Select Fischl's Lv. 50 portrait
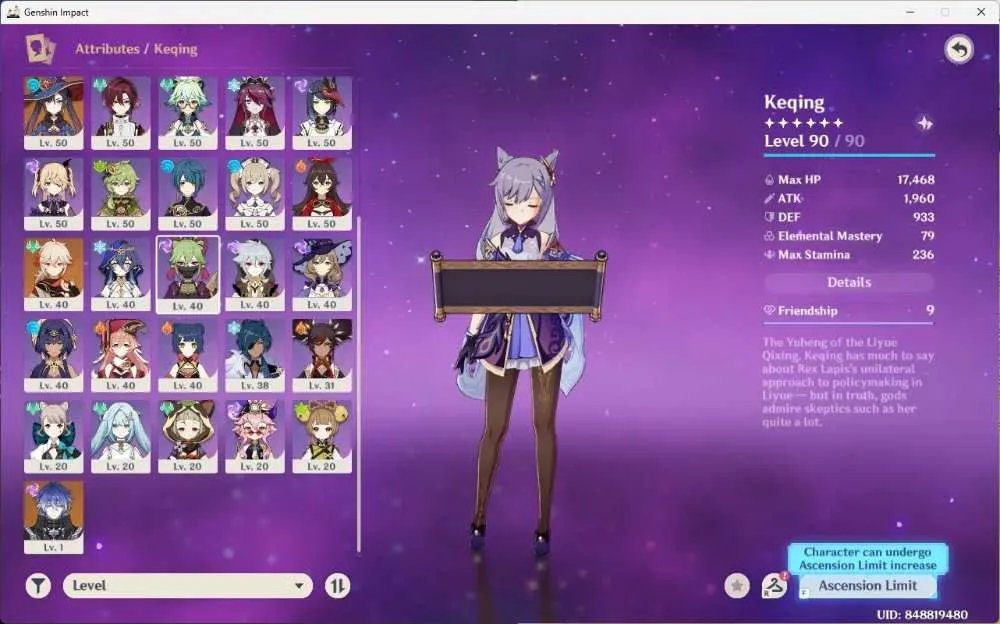 54,194
